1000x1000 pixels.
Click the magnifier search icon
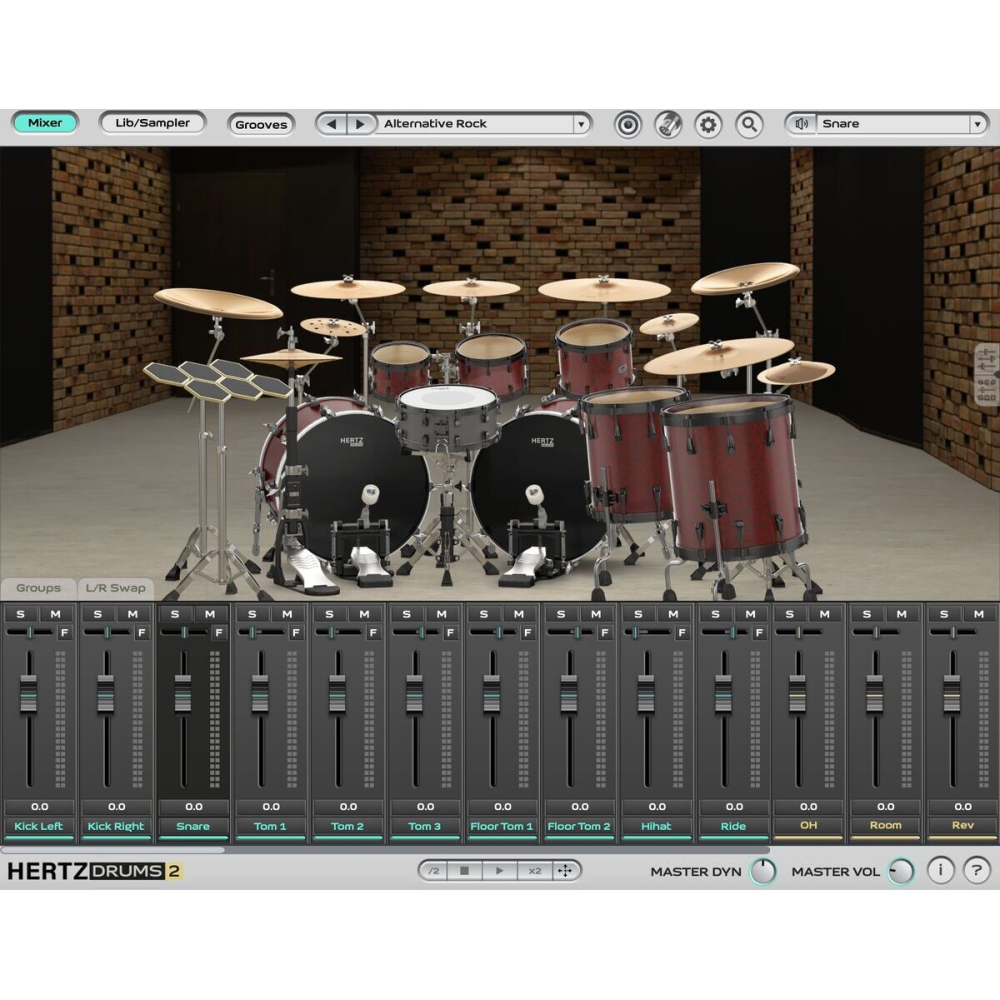pyautogui.click(x=748, y=125)
